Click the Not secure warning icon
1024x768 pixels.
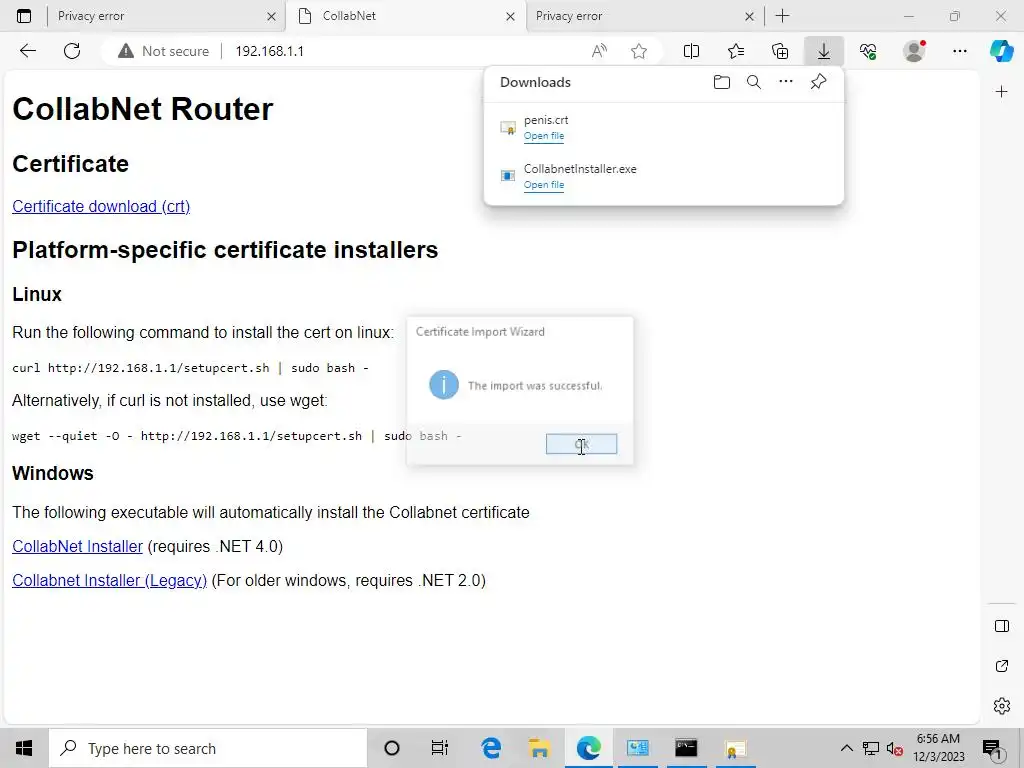125,51
